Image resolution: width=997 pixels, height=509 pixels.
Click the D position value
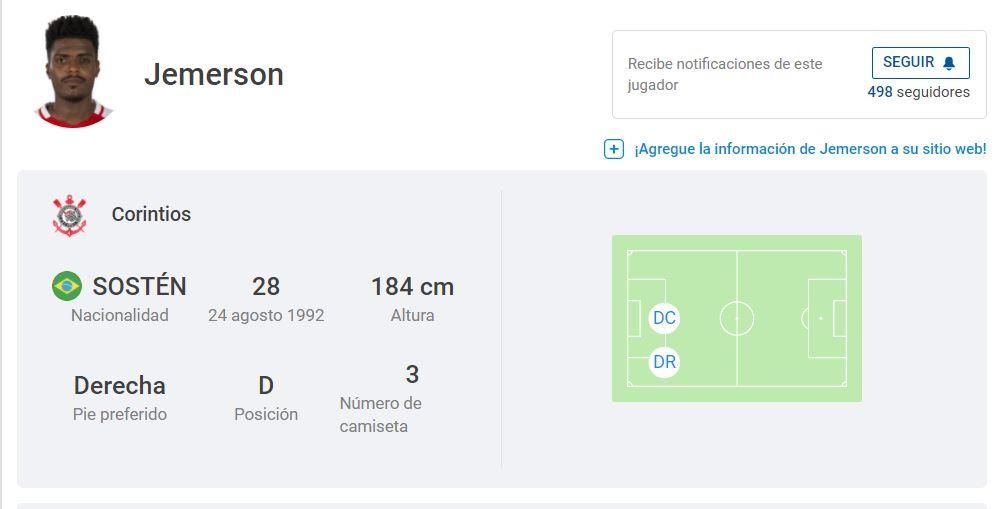pos(266,386)
